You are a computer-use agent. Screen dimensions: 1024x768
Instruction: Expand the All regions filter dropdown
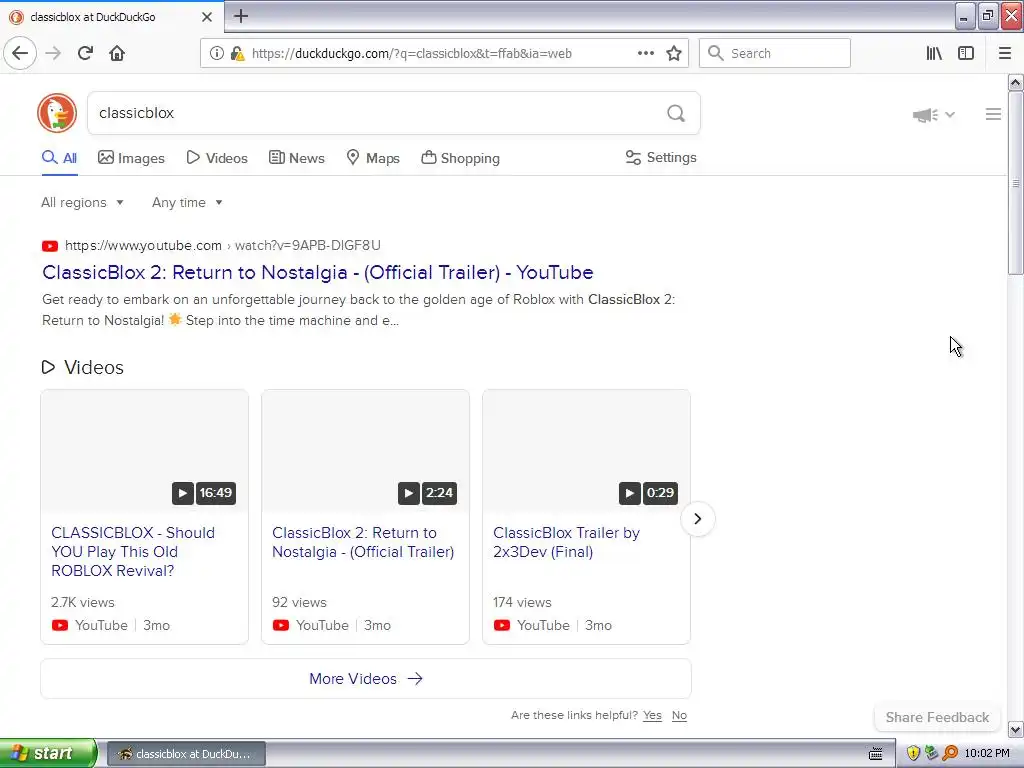click(82, 202)
